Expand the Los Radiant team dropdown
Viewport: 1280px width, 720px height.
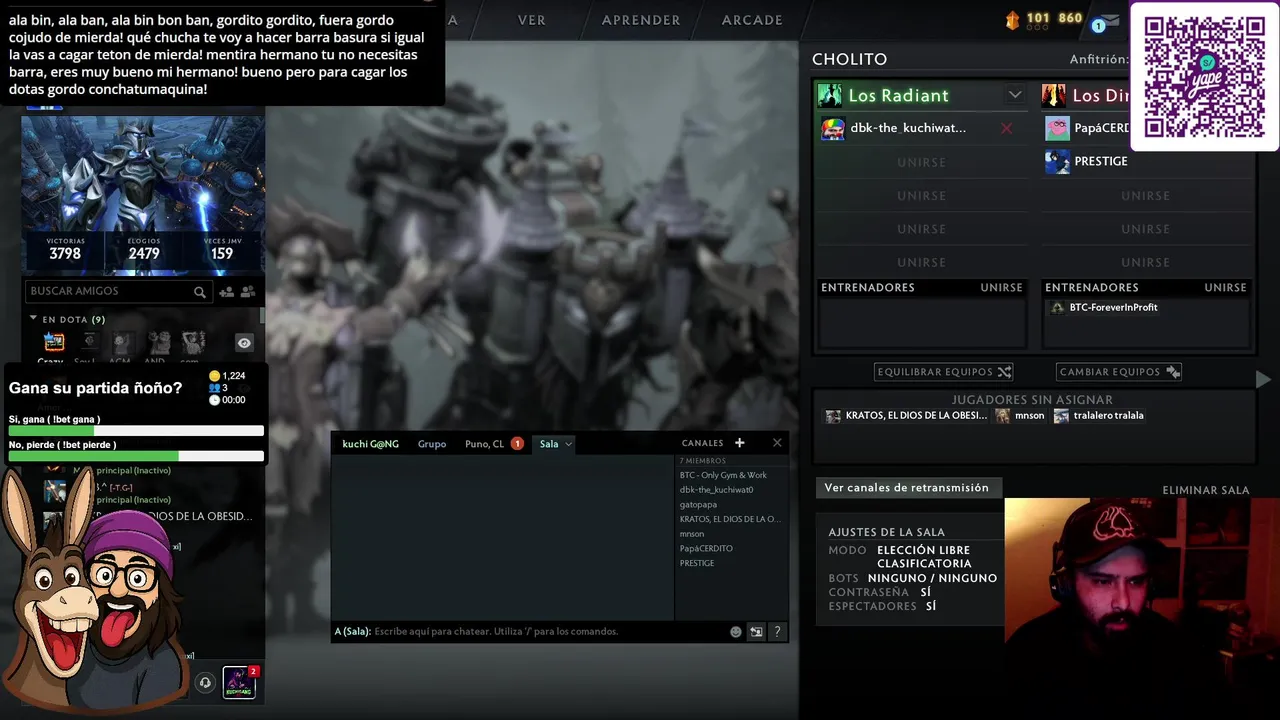click(1015, 95)
